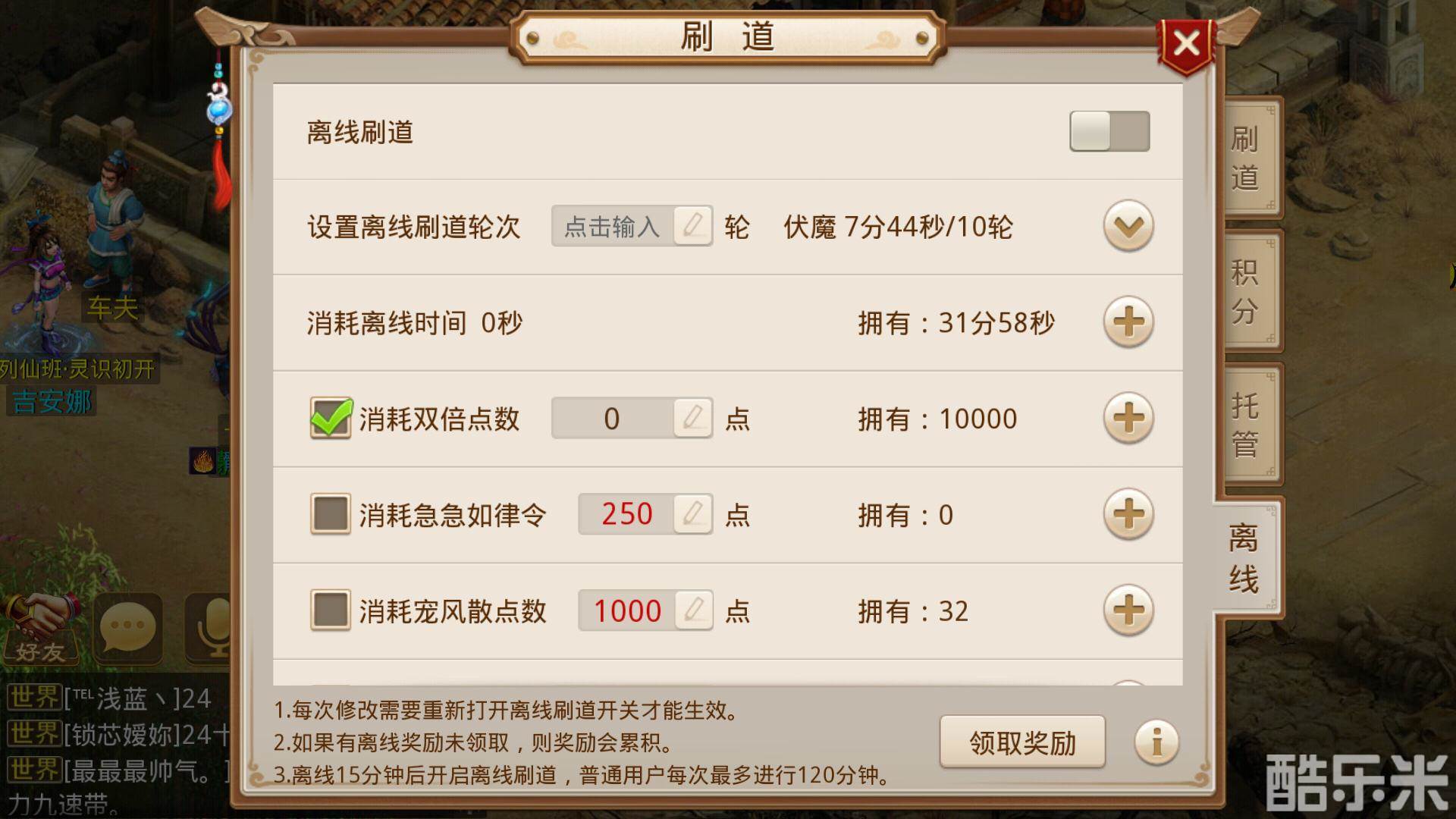This screenshot has height=819, width=1456.
Task: Expand the 伏魔 rounds dropdown arrow
Action: click(x=1128, y=226)
